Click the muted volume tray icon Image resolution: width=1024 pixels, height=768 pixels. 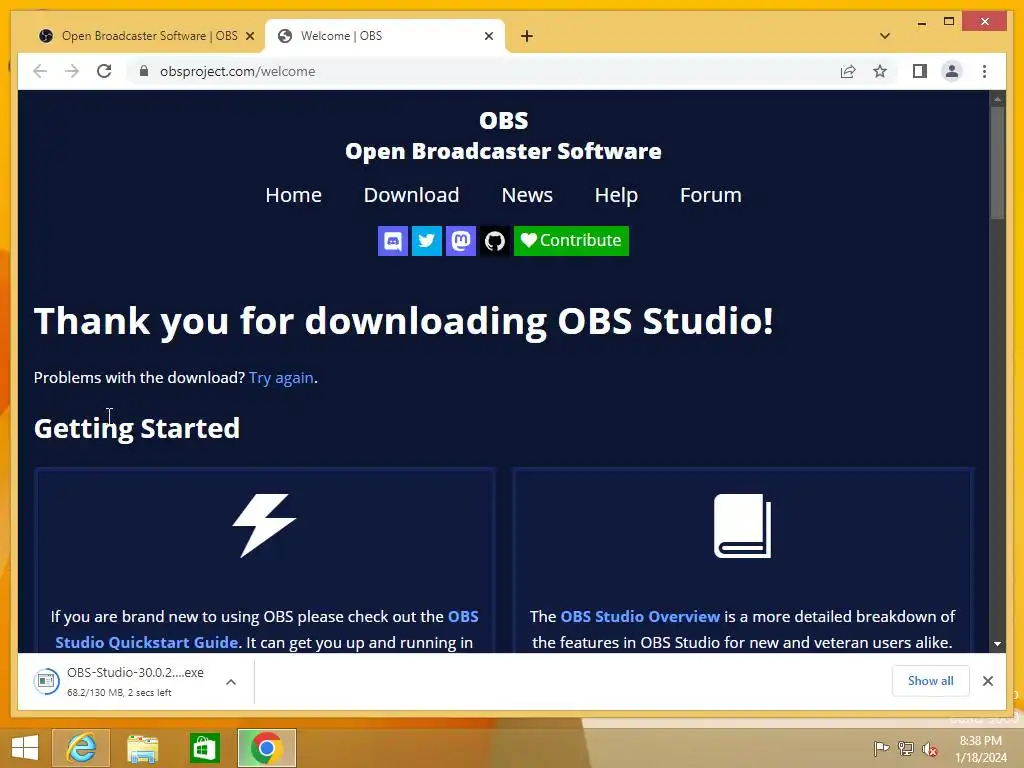[929, 748]
